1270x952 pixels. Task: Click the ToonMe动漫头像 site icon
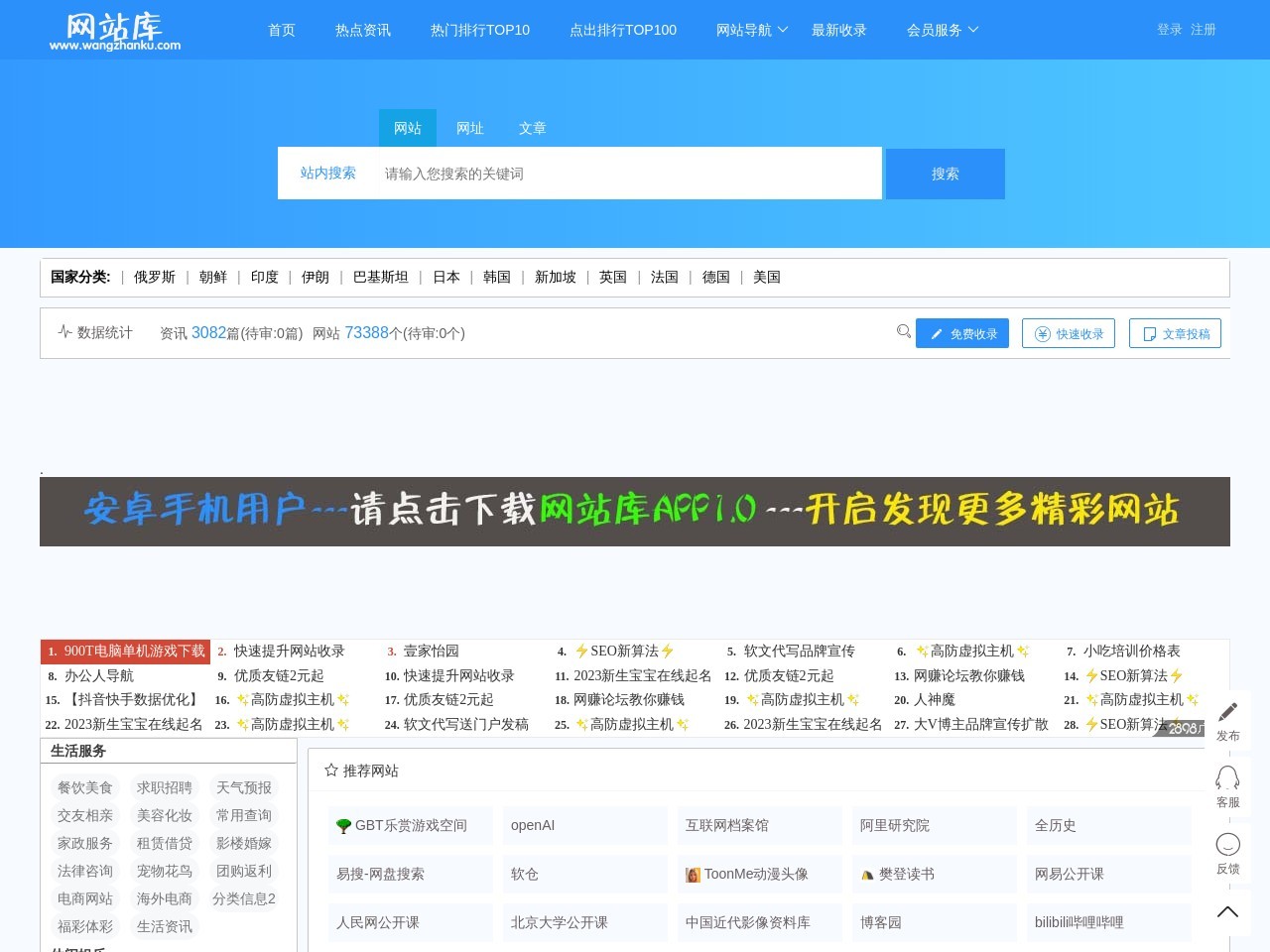tap(693, 875)
